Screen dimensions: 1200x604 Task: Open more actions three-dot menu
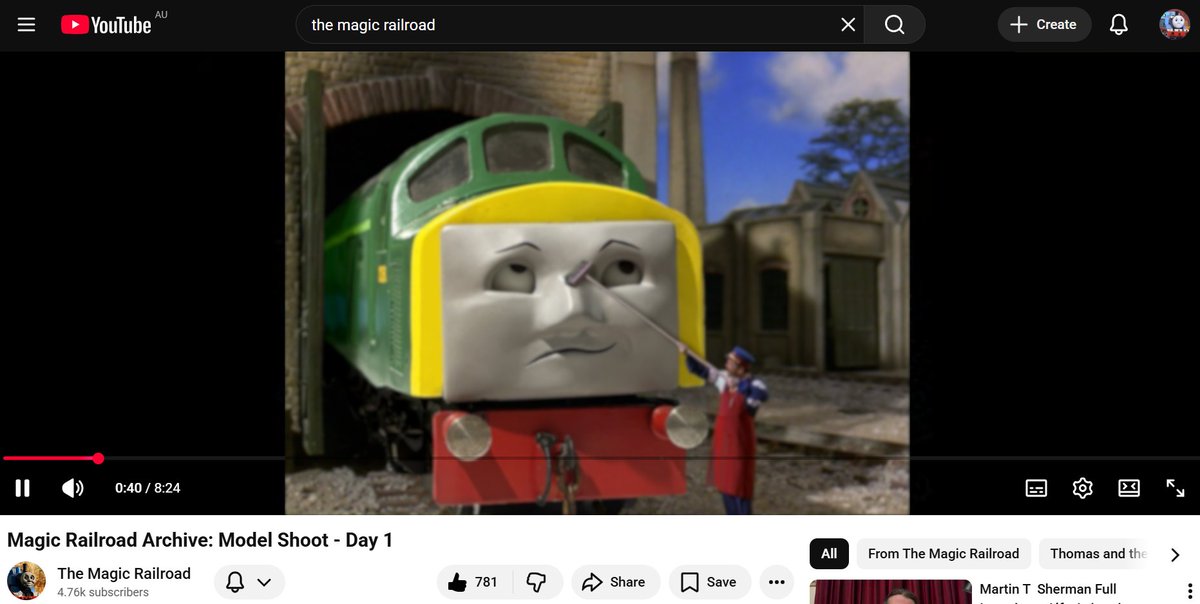click(x=776, y=582)
